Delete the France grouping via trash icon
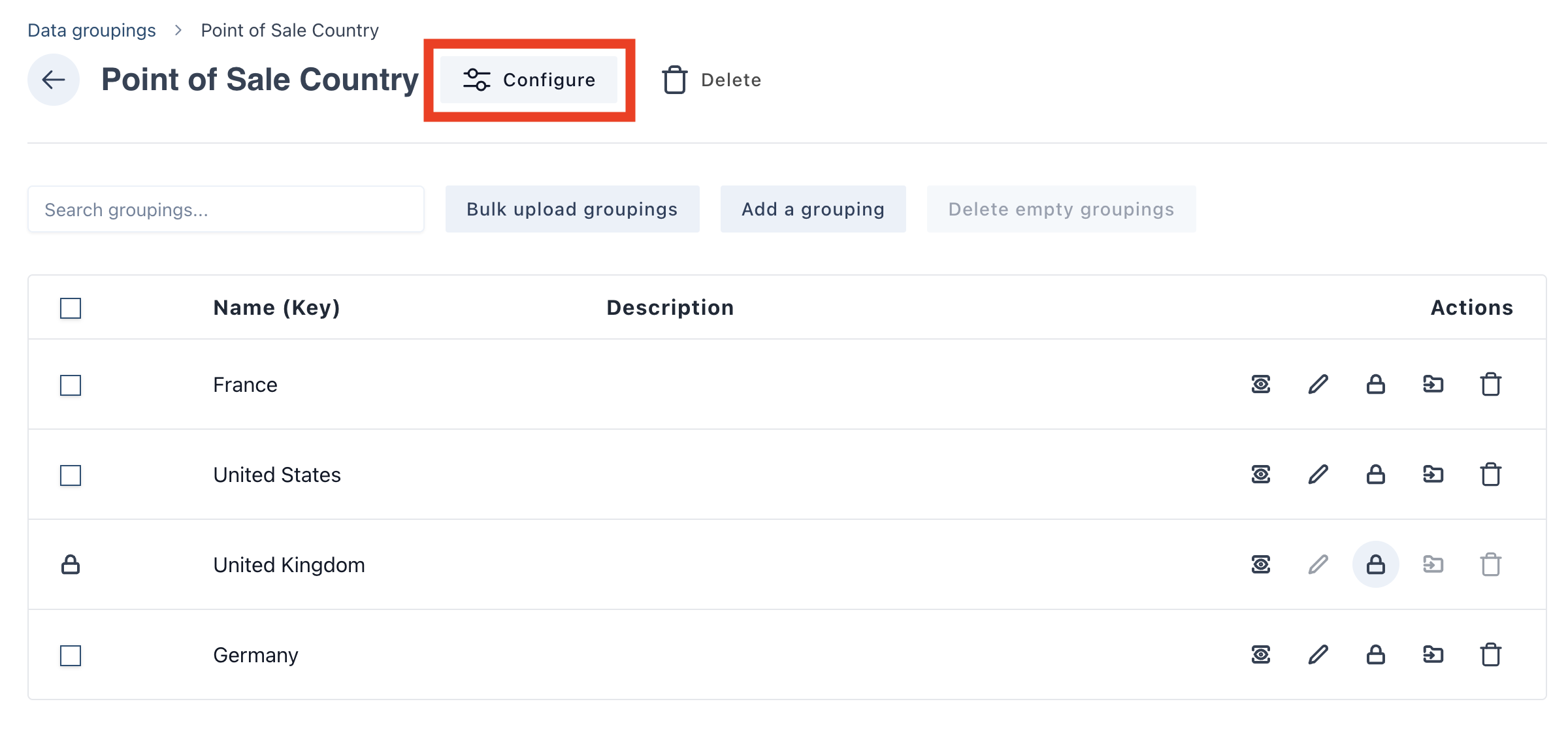1568x755 pixels. [x=1491, y=385]
